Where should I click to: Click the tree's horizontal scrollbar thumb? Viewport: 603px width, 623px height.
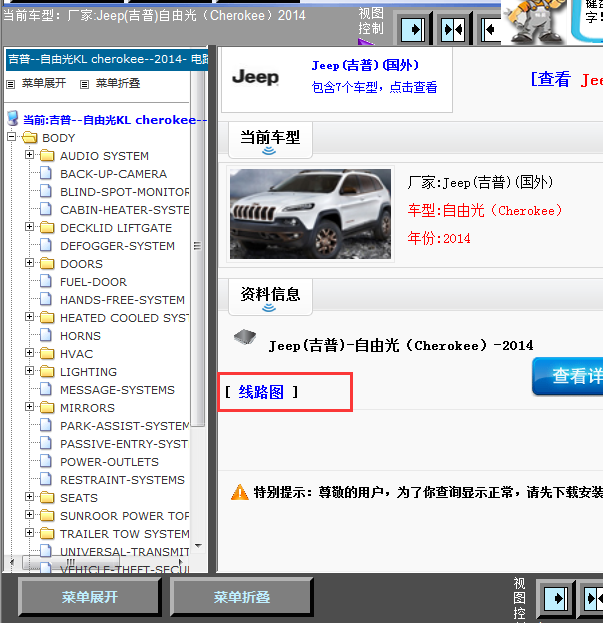coord(70,562)
